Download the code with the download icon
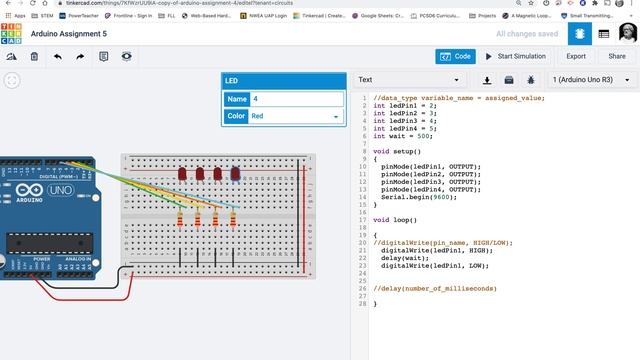 point(487,80)
